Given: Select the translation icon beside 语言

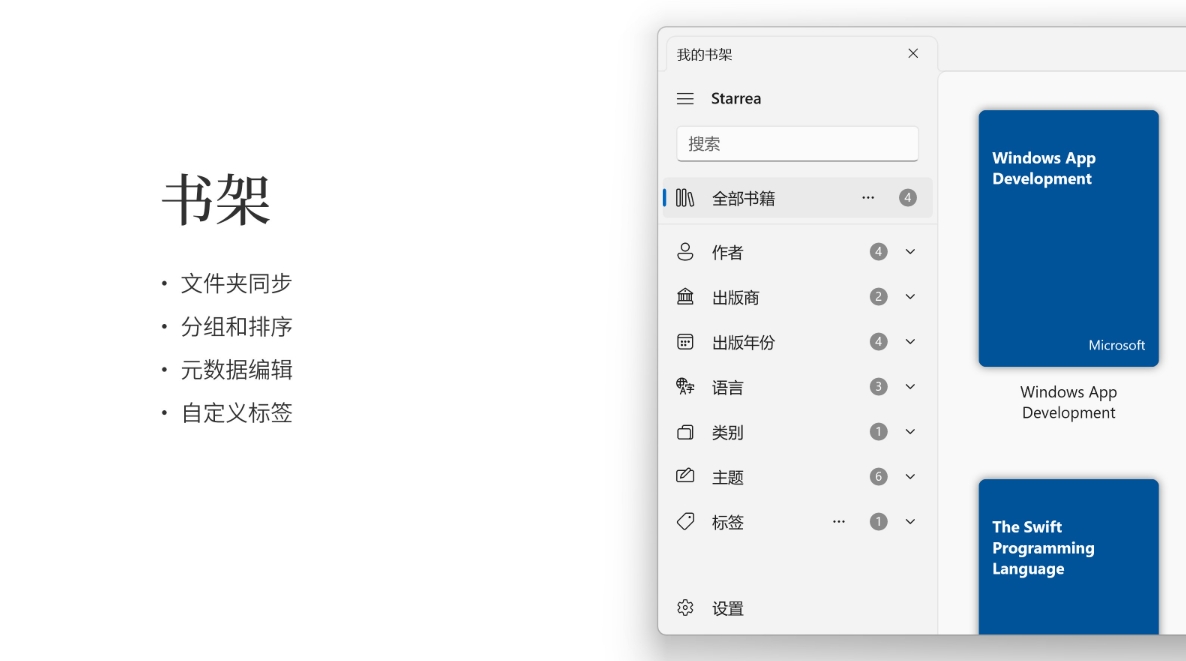Looking at the screenshot, I should pyautogui.click(x=685, y=387).
